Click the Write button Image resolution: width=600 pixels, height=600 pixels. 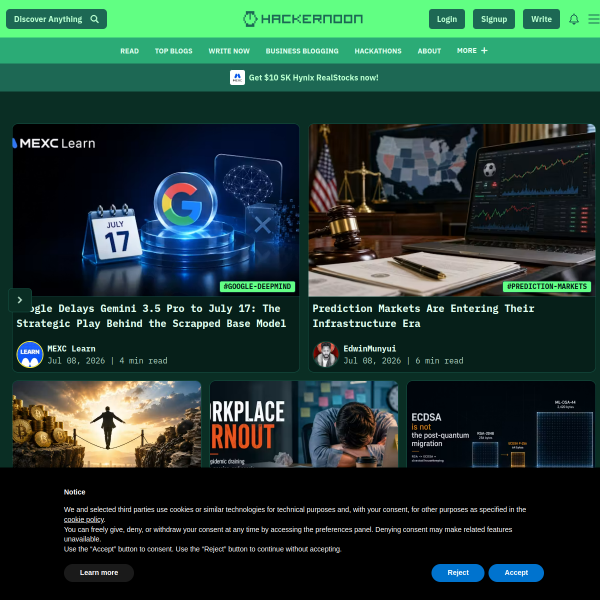point(541,19)
